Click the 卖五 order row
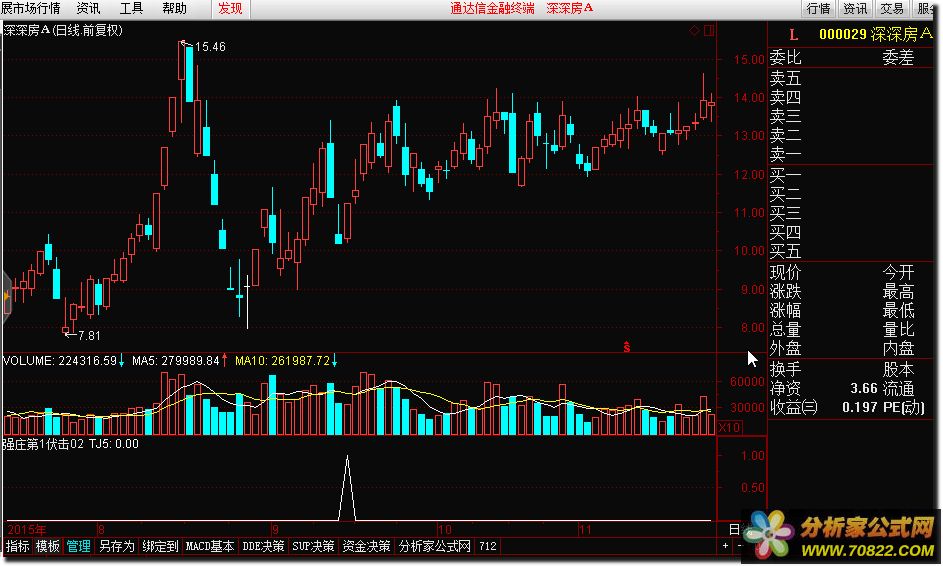943x566 pixels. [785, 78]
